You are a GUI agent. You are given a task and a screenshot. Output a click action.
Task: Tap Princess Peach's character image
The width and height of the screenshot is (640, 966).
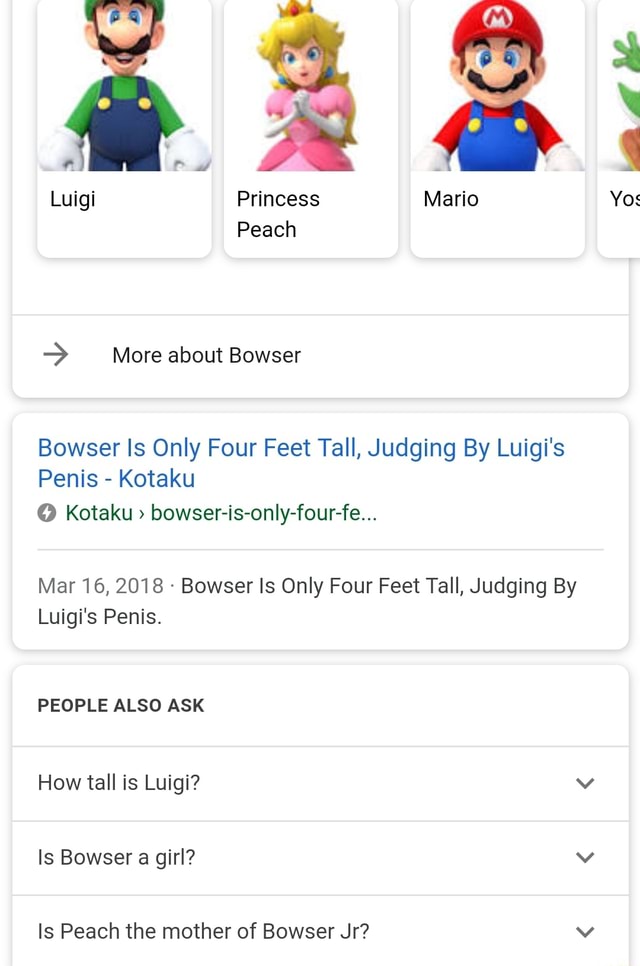[x=310, y=85]
